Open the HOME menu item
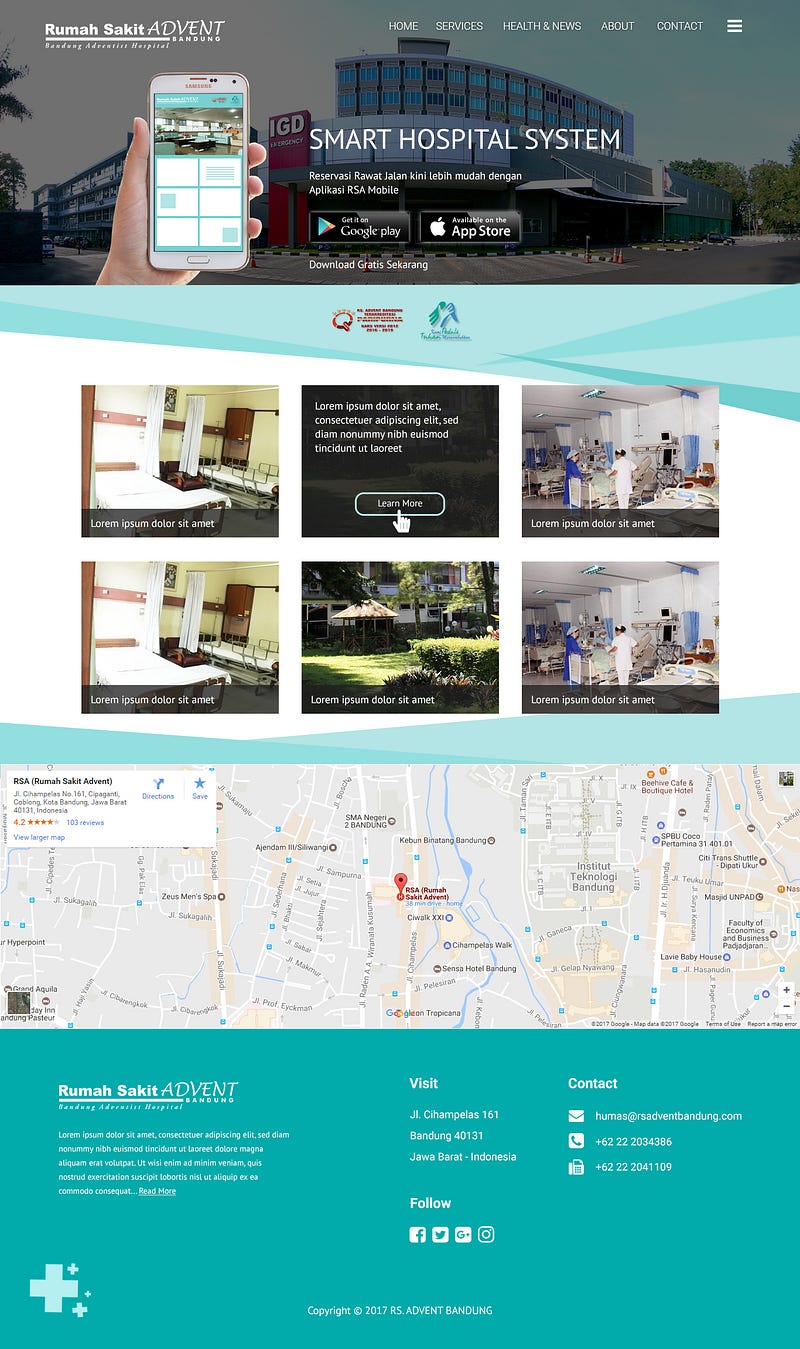This screenshot has height=1349, width=800. coord(403,26)
